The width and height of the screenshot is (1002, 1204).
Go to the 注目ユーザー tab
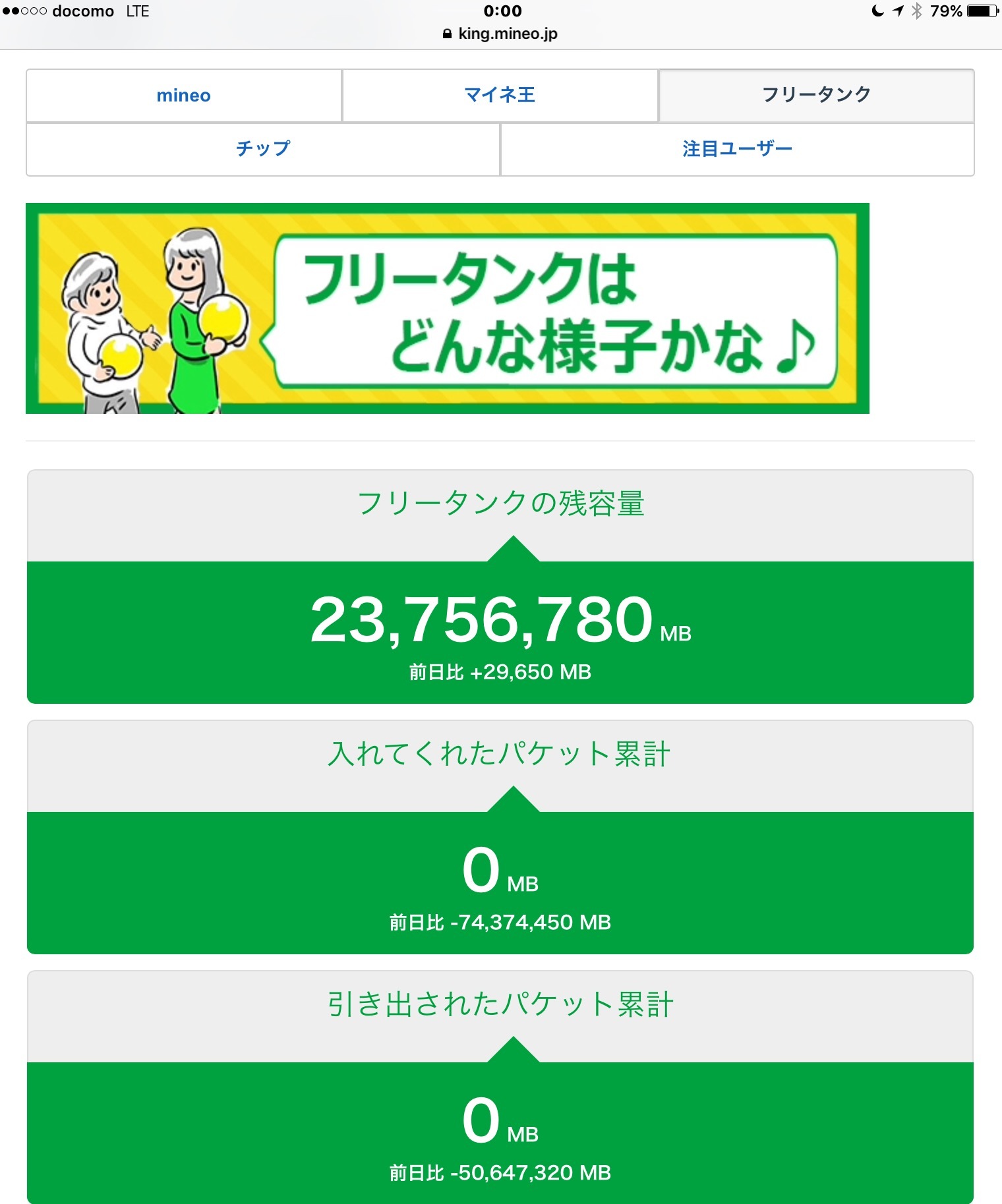(x=737, y=149)
